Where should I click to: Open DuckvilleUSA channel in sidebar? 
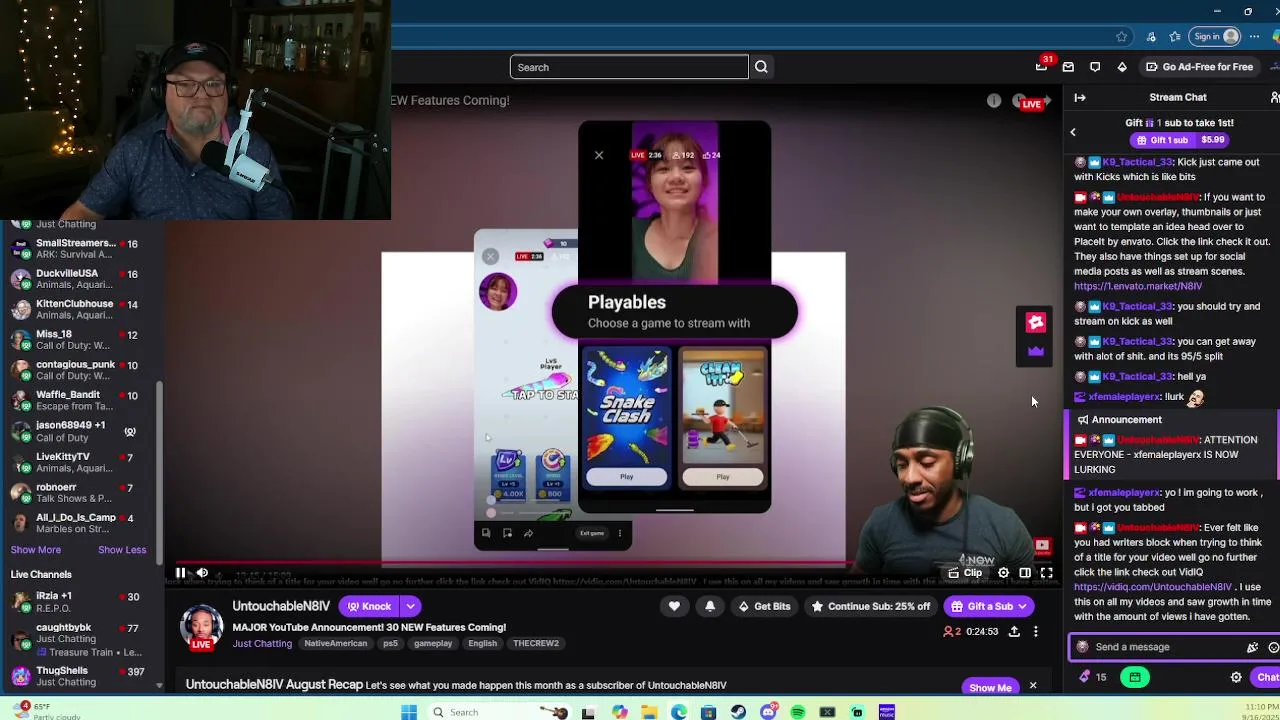(x=80, y=279)
